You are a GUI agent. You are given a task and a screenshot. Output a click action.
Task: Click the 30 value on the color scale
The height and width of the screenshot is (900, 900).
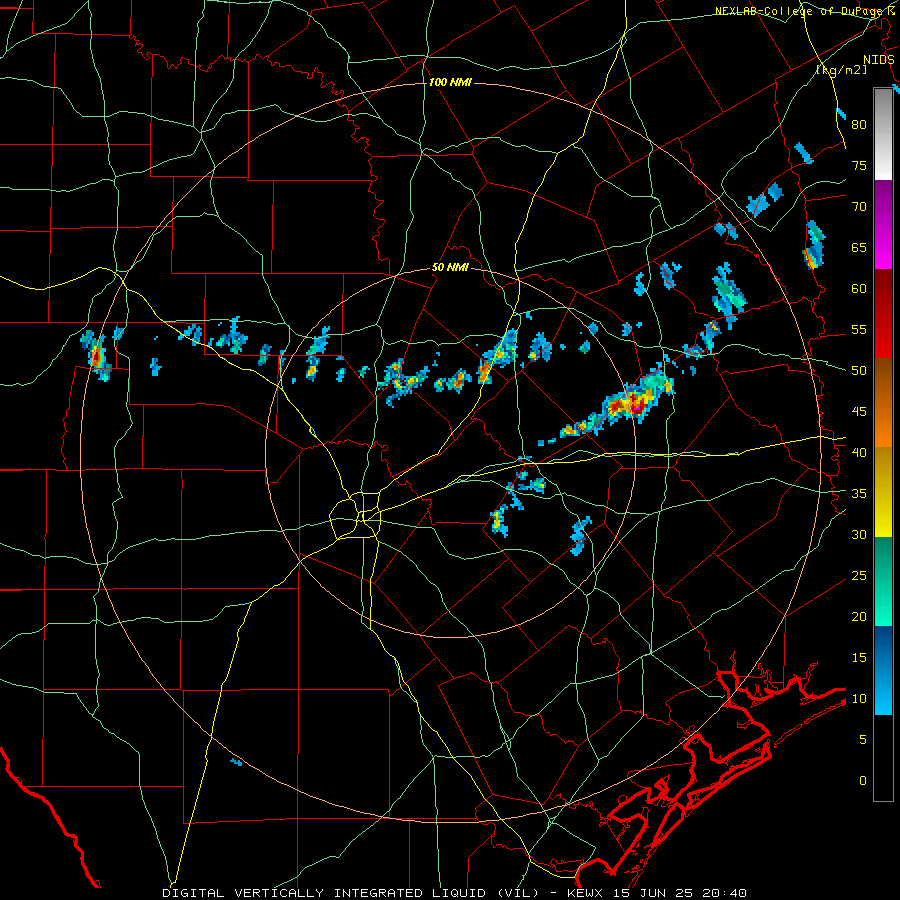pyautogui.click(x=859, y=534)
